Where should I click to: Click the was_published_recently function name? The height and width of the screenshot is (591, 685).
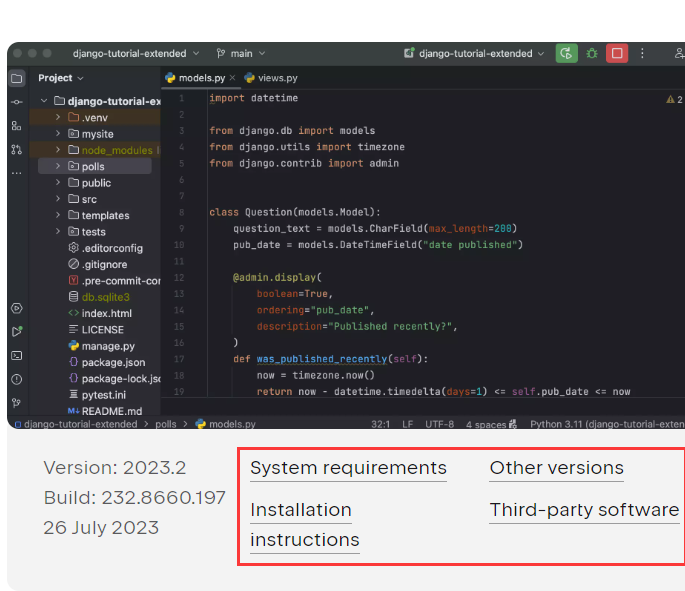coord(322,359)
